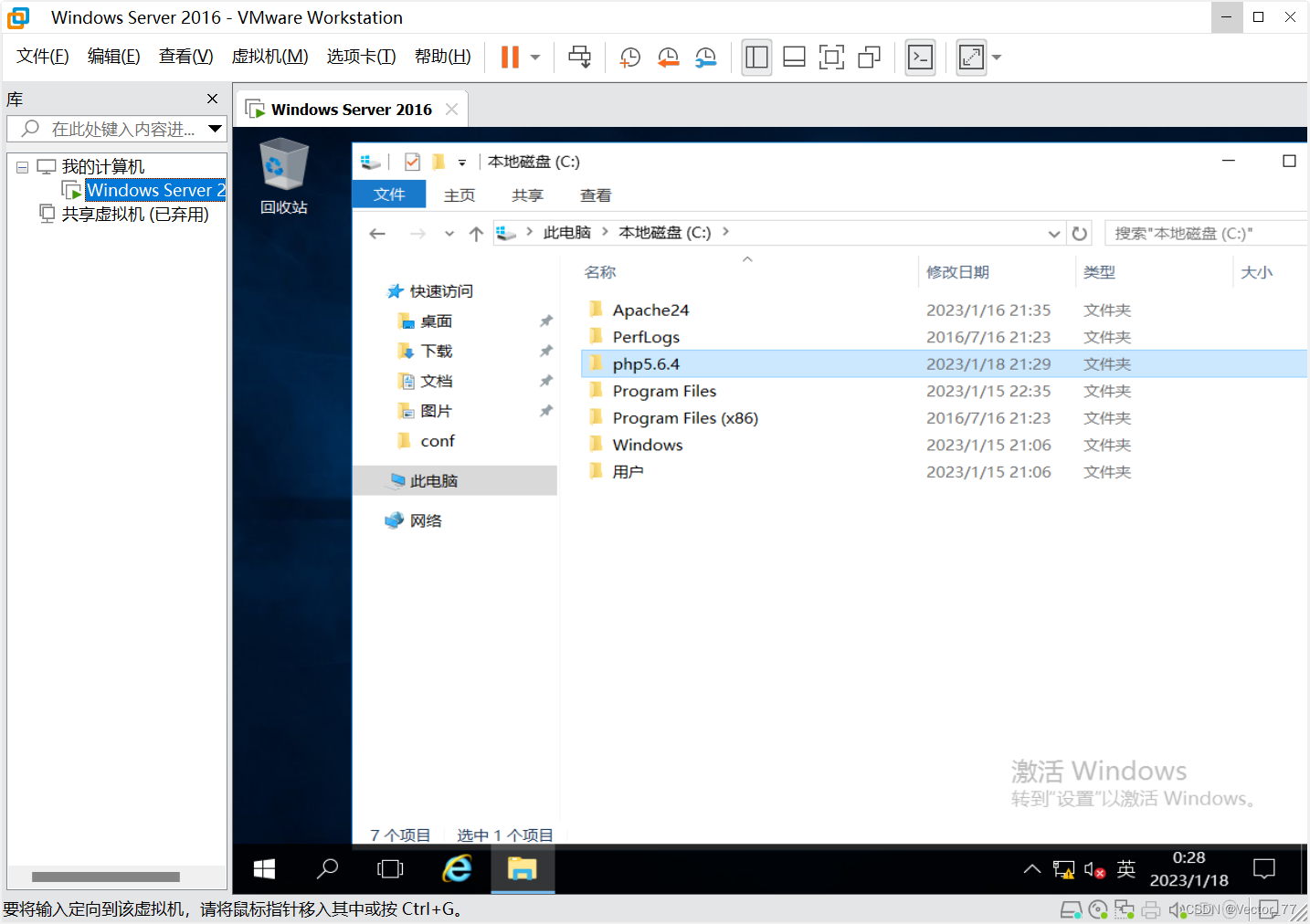Sort by the 类型 column header

[x=1099, y=272]
